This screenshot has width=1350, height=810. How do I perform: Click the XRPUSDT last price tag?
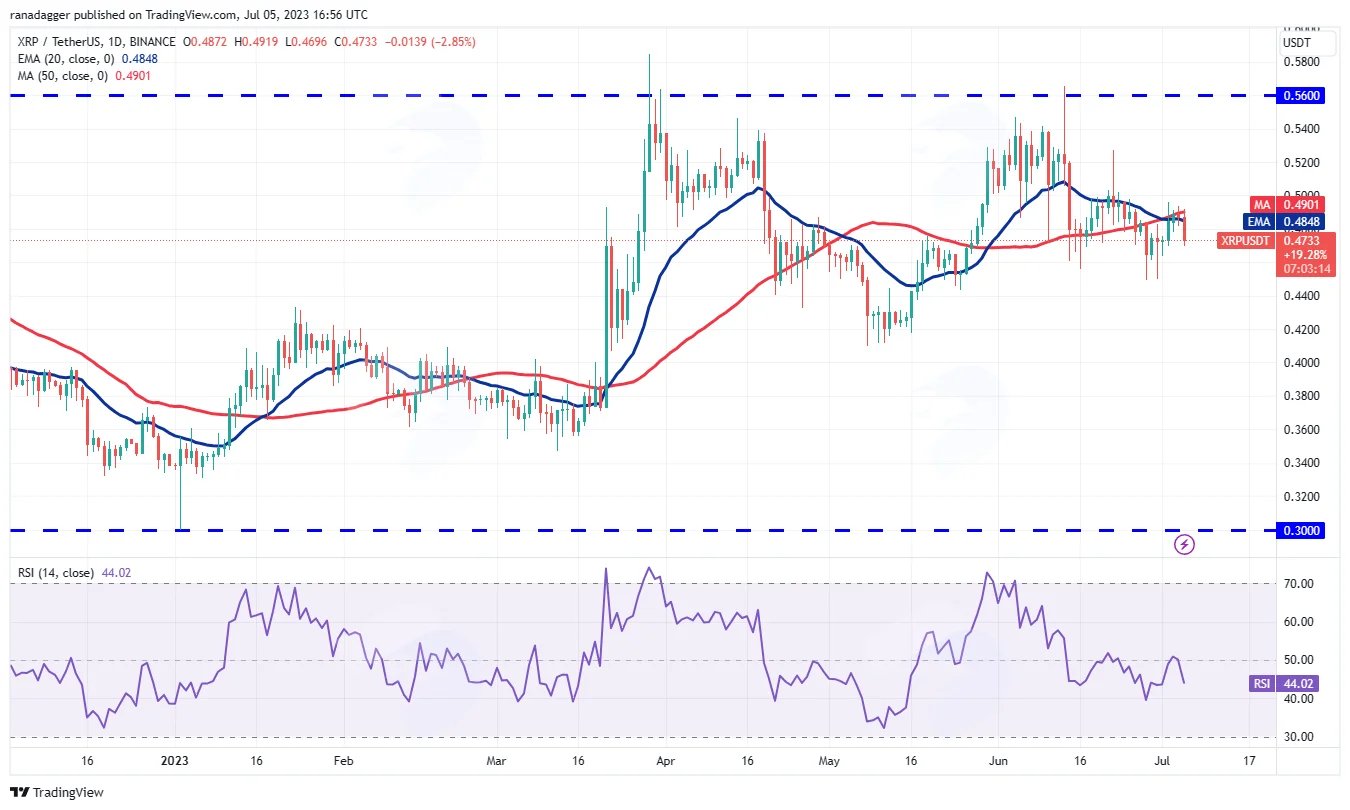coord(1246,240)
